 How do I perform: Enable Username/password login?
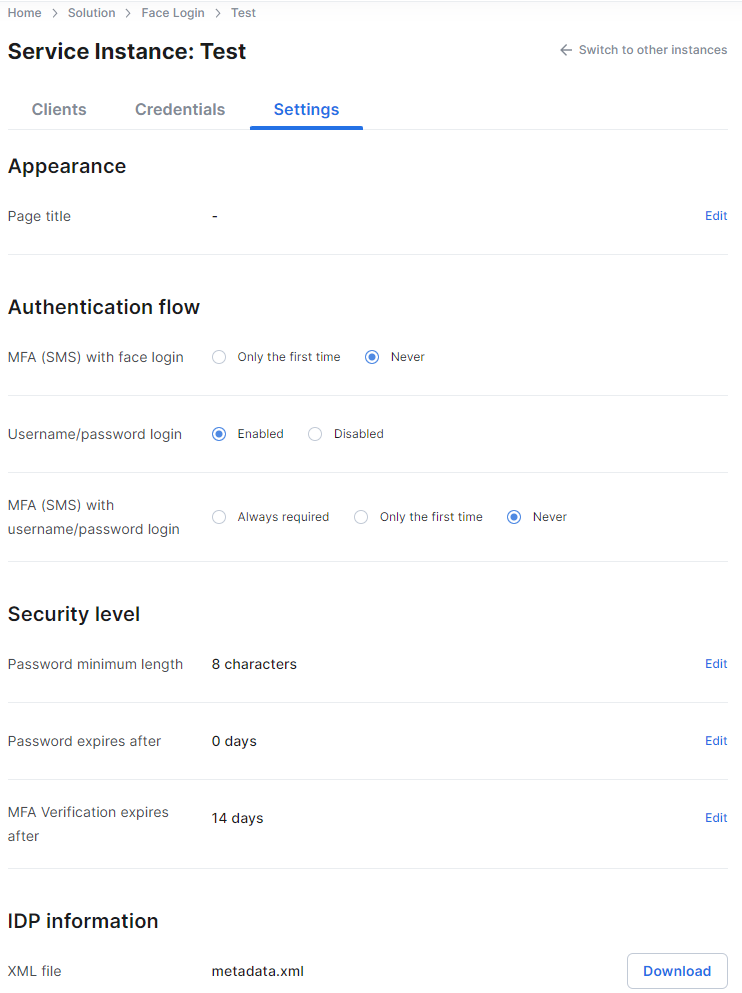pos(218,433)
